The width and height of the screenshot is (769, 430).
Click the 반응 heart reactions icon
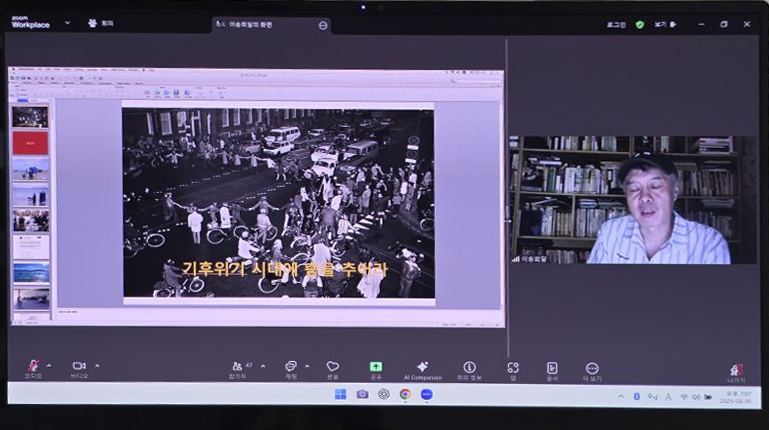point(333,367)
